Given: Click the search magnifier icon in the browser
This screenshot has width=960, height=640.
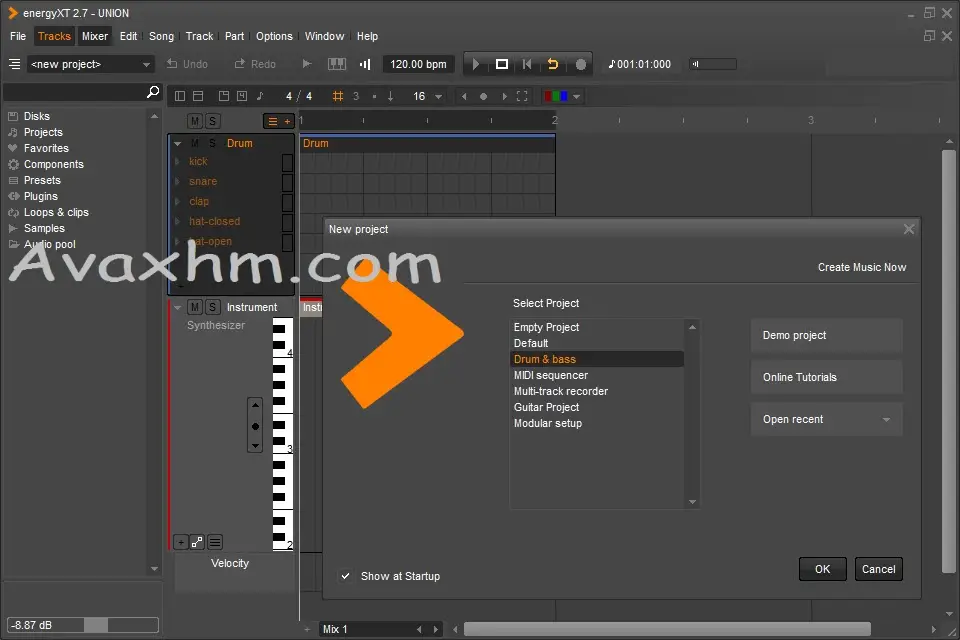Looking at the screenshot, I should [153, 92].
